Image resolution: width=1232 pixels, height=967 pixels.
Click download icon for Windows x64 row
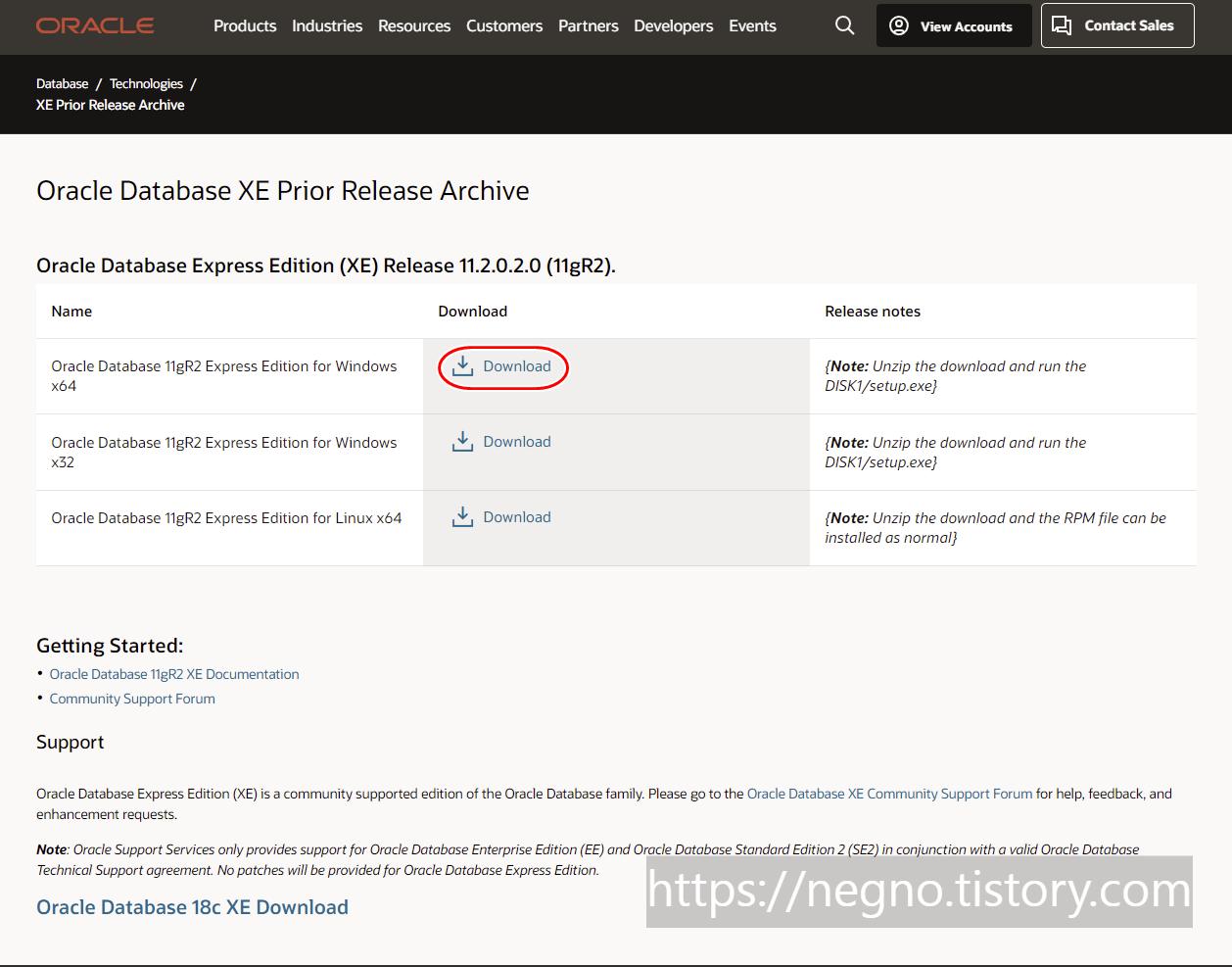pos(462,366)
